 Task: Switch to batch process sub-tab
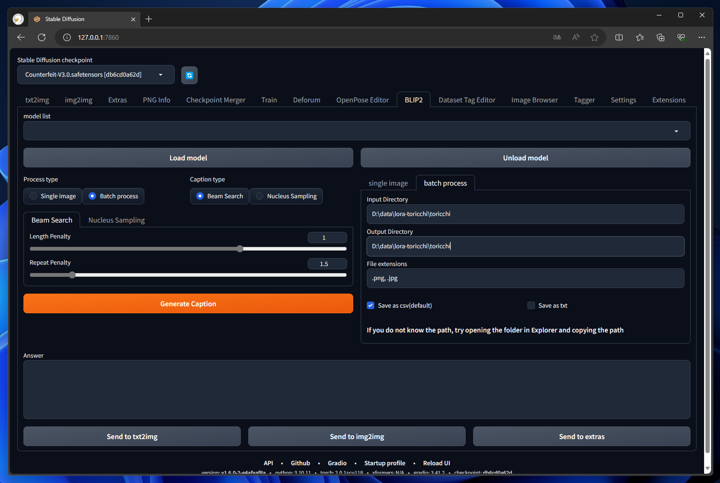tap(445, 183)
